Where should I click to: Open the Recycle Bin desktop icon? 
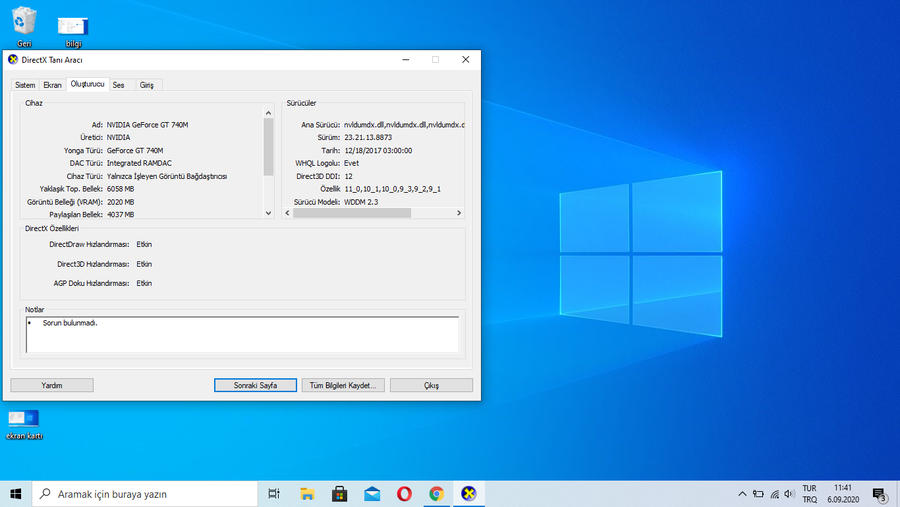24,26
